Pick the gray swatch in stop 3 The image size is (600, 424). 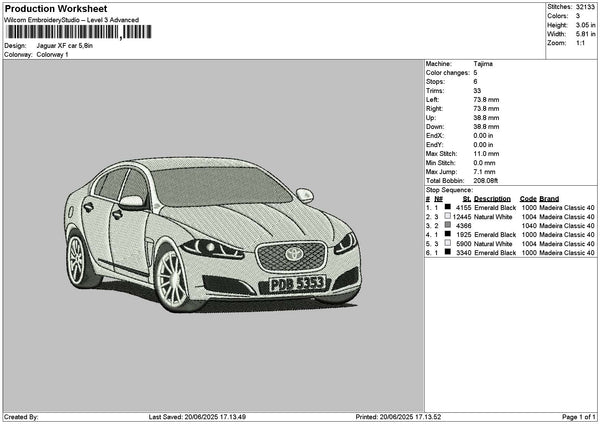pyautogui.click(x=447, y=225)
